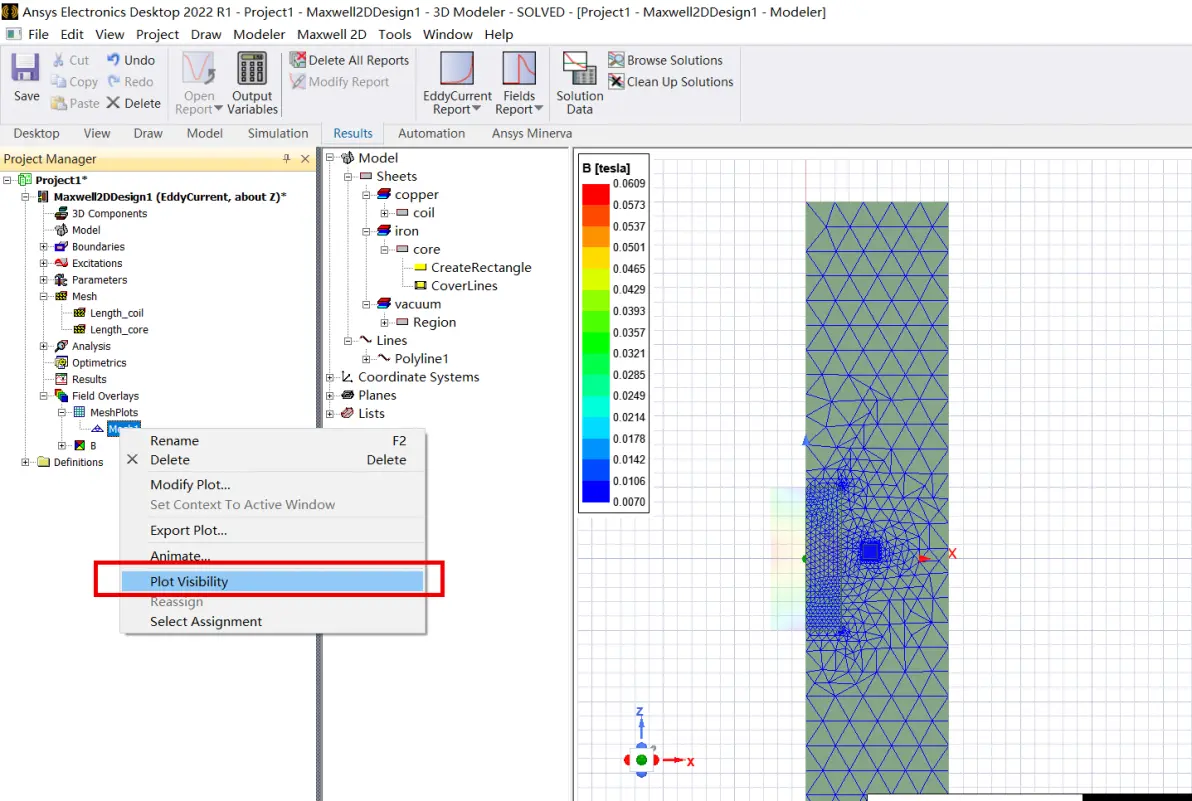Select the Boundaries node icon
1192x801 pixels.
click(61, 246)
